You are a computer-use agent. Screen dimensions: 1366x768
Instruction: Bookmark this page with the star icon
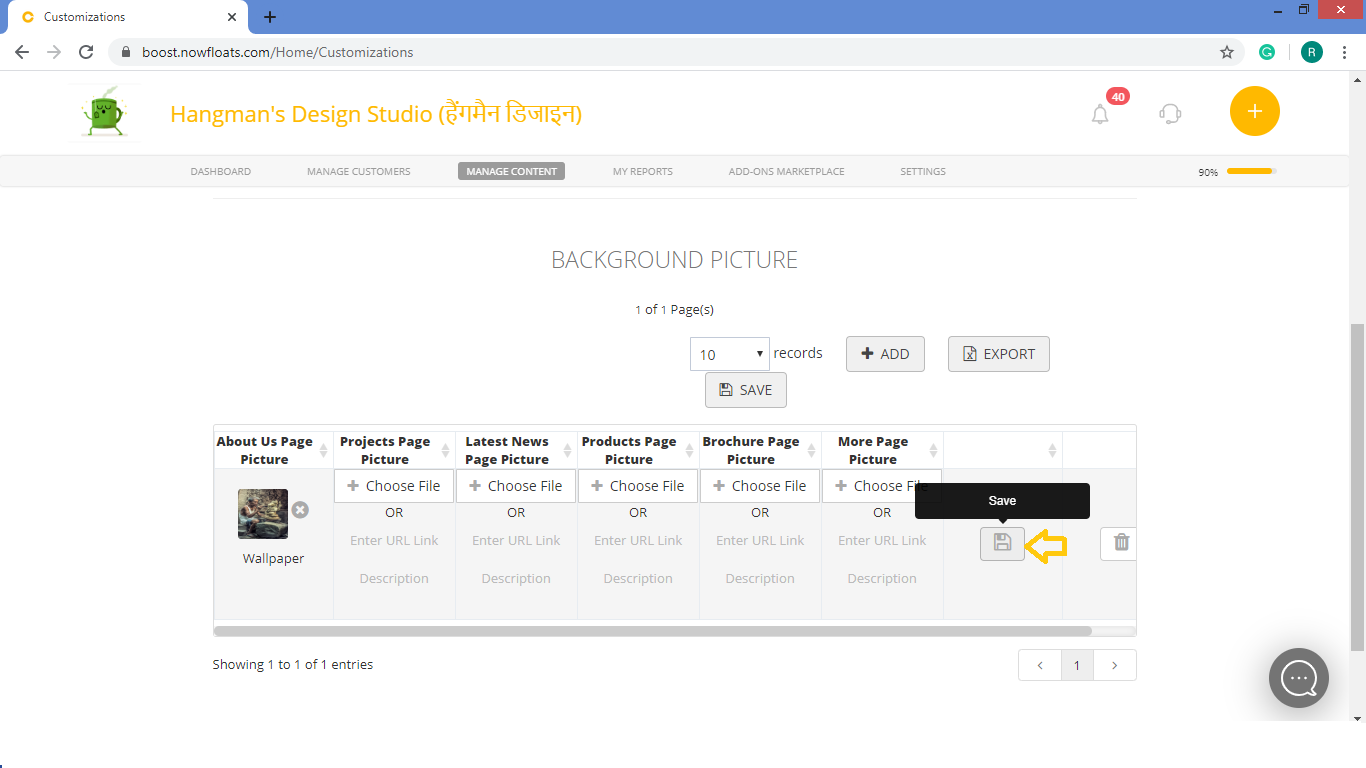(1227, 52)
